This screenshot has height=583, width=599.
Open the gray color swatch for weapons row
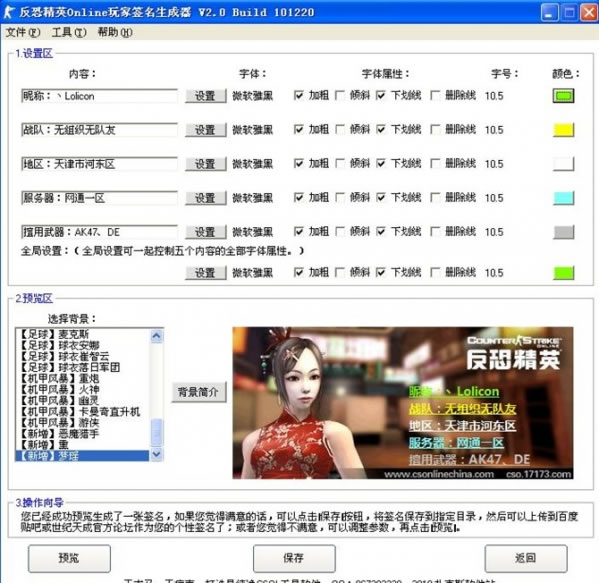563,232
